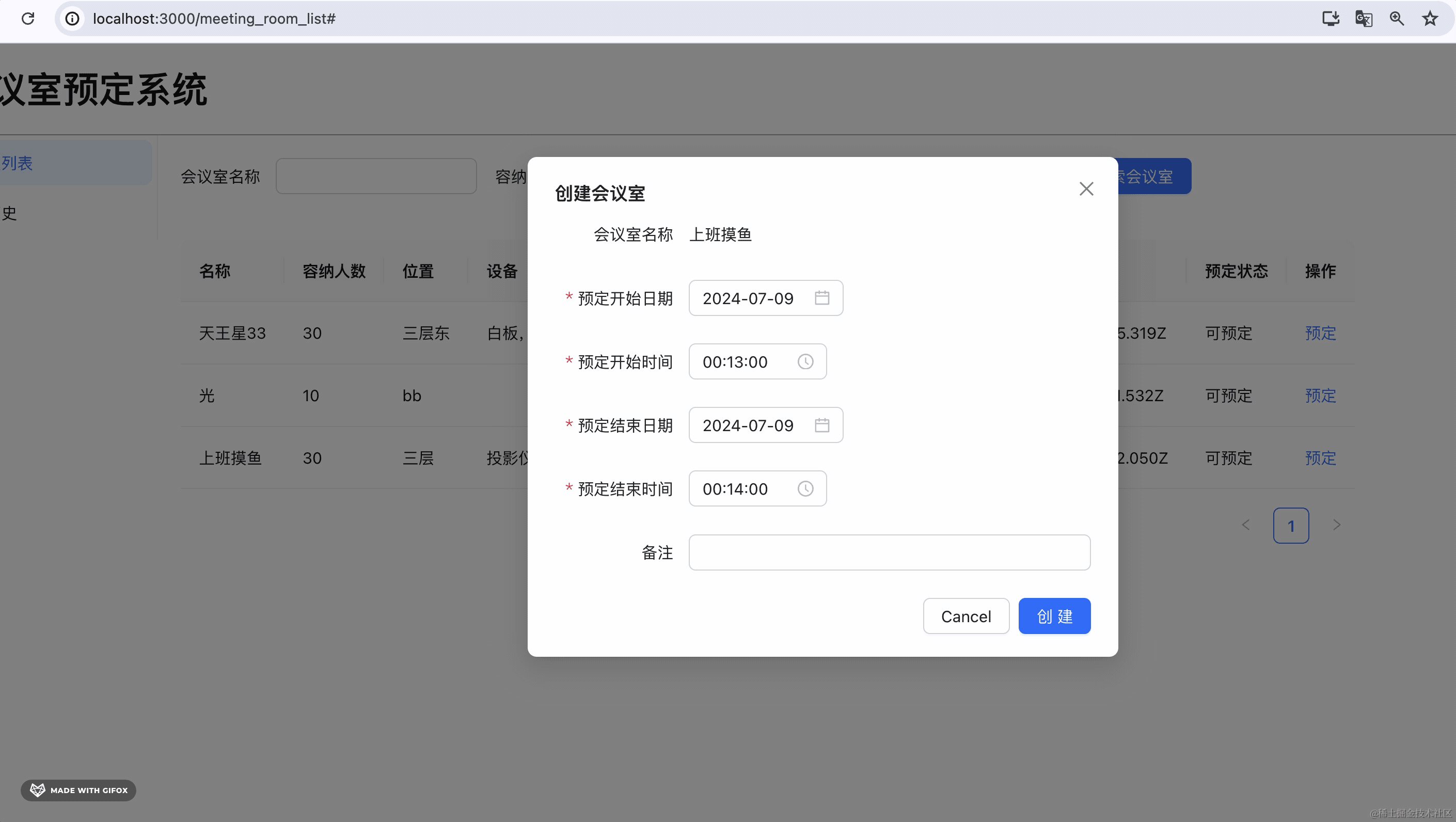The width and height of the screenshot is (1456, 822).
Task: Close the 创建会议室 dialog with X
Action: coord(1086,189)
